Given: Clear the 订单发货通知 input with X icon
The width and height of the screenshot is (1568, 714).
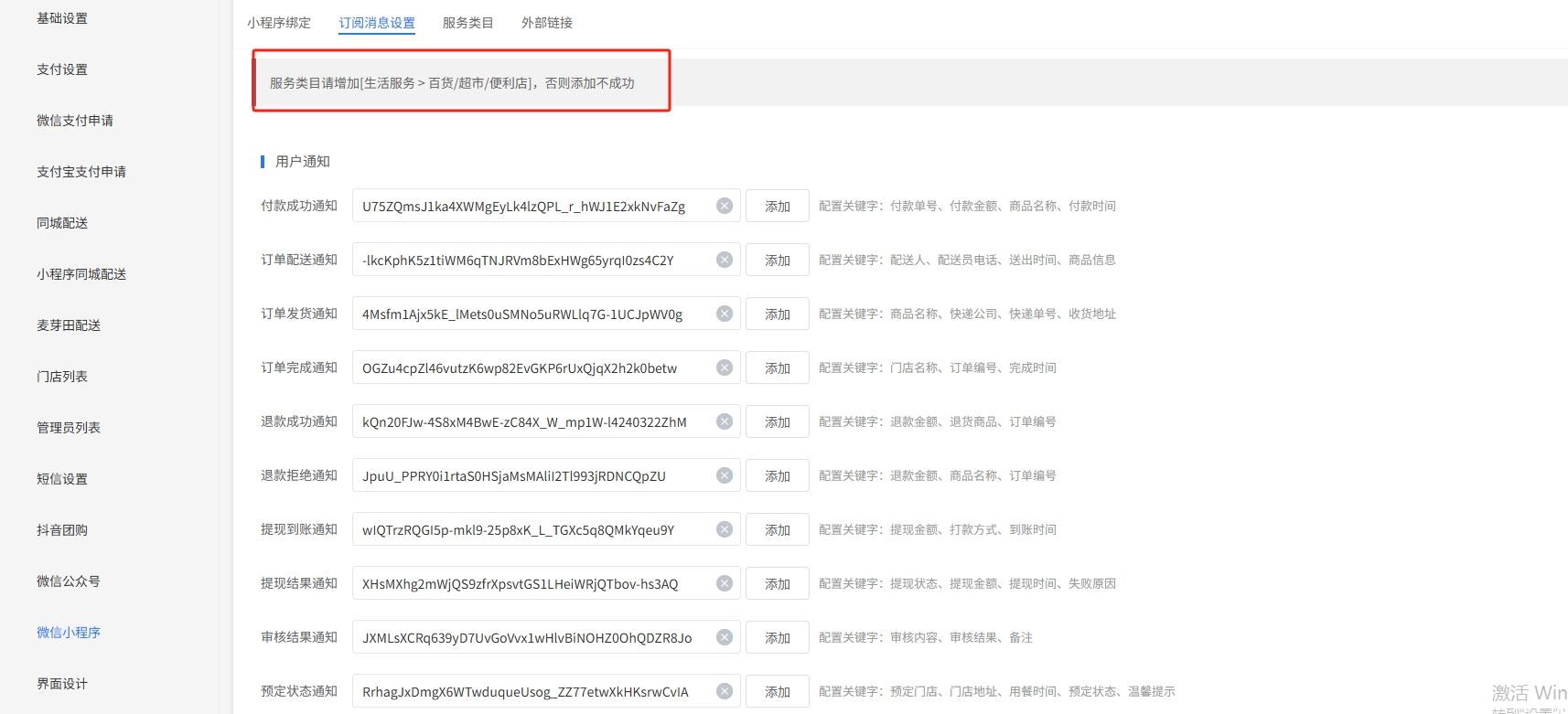Looking at the screenshot, I should click(x=724, y=314).
